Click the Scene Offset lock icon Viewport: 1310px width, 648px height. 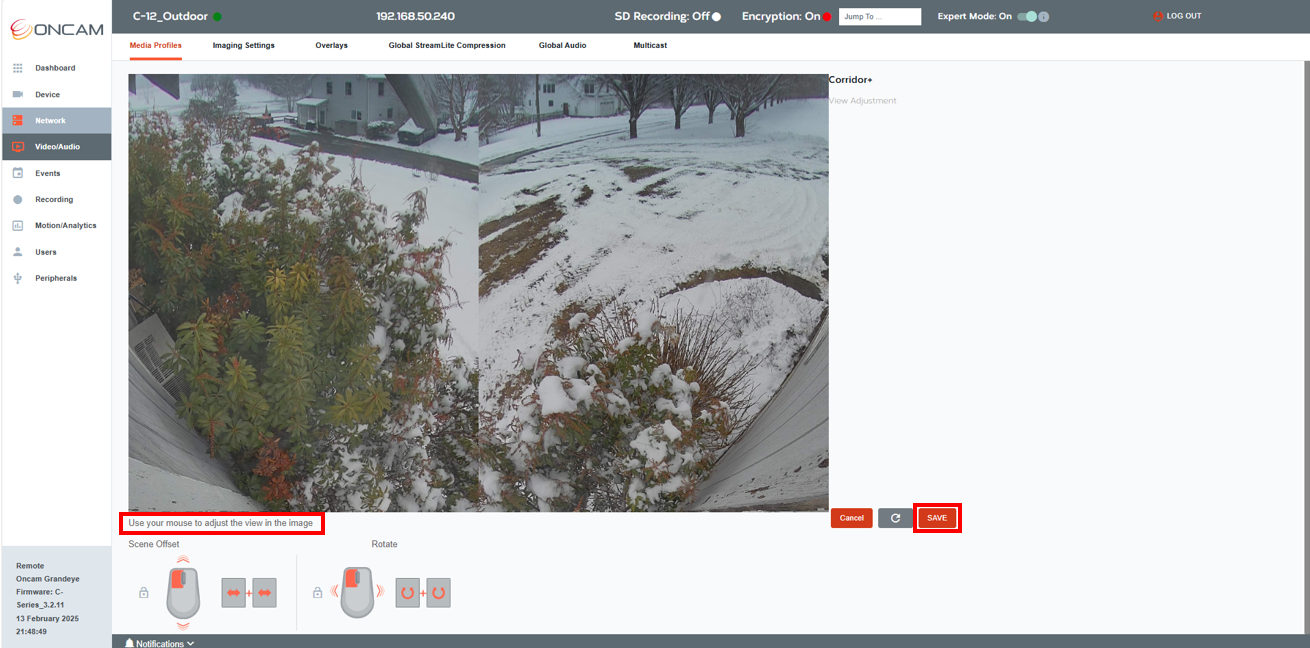(143, 593)
